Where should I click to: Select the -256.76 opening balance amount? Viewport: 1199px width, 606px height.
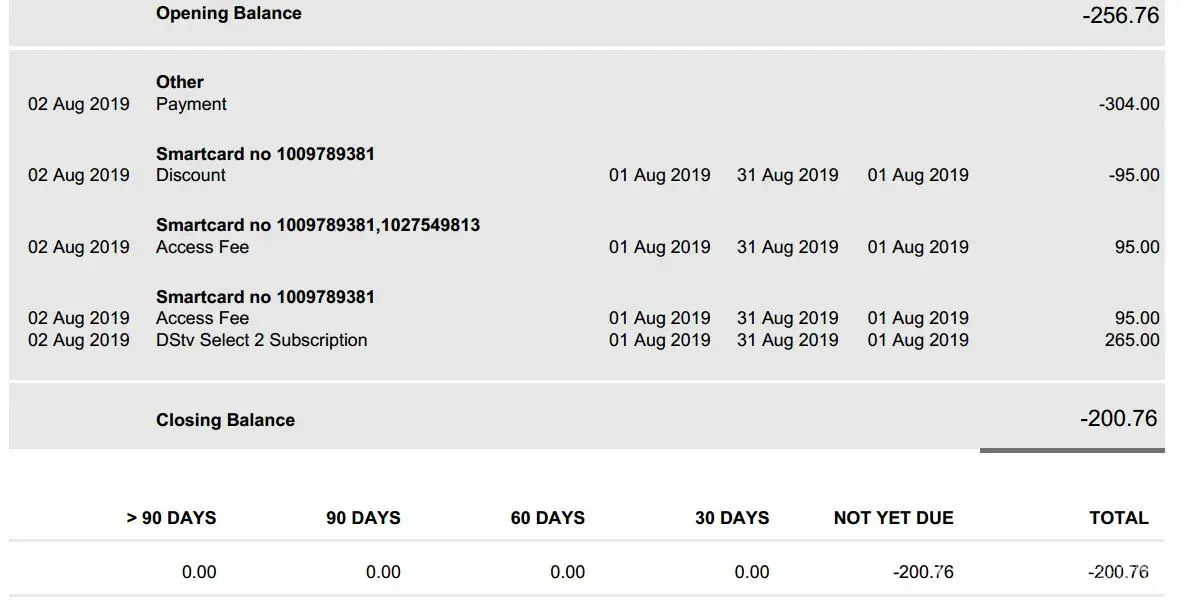point(1120,16)
